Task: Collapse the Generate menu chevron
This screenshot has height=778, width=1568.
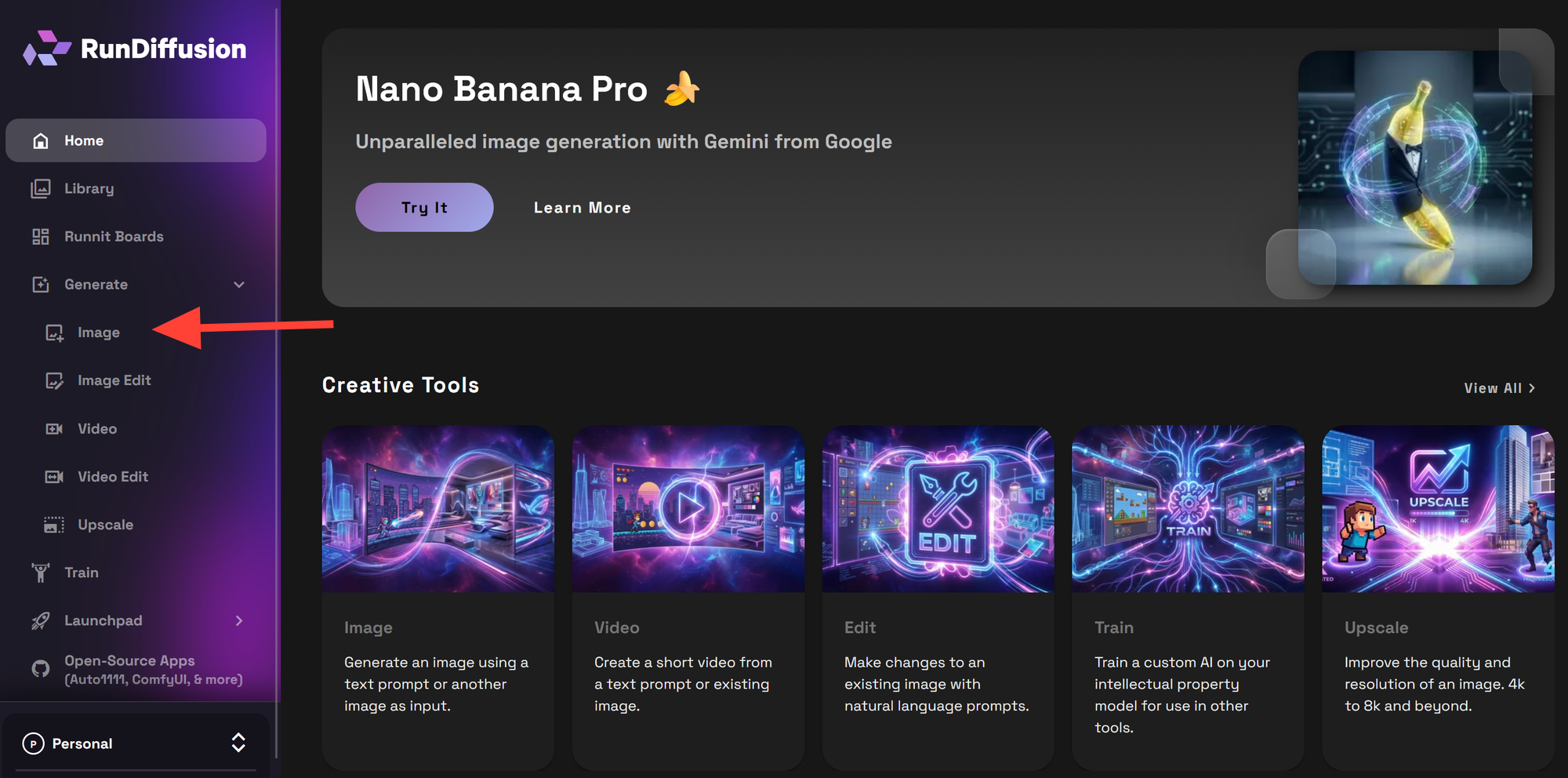Action: (239, 285)
